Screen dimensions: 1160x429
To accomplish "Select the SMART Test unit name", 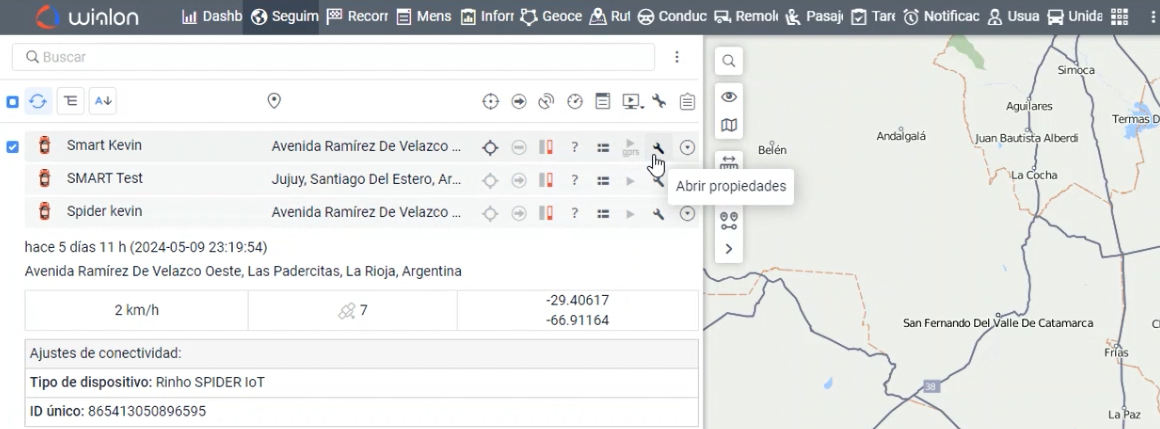I will pos(104,178).
